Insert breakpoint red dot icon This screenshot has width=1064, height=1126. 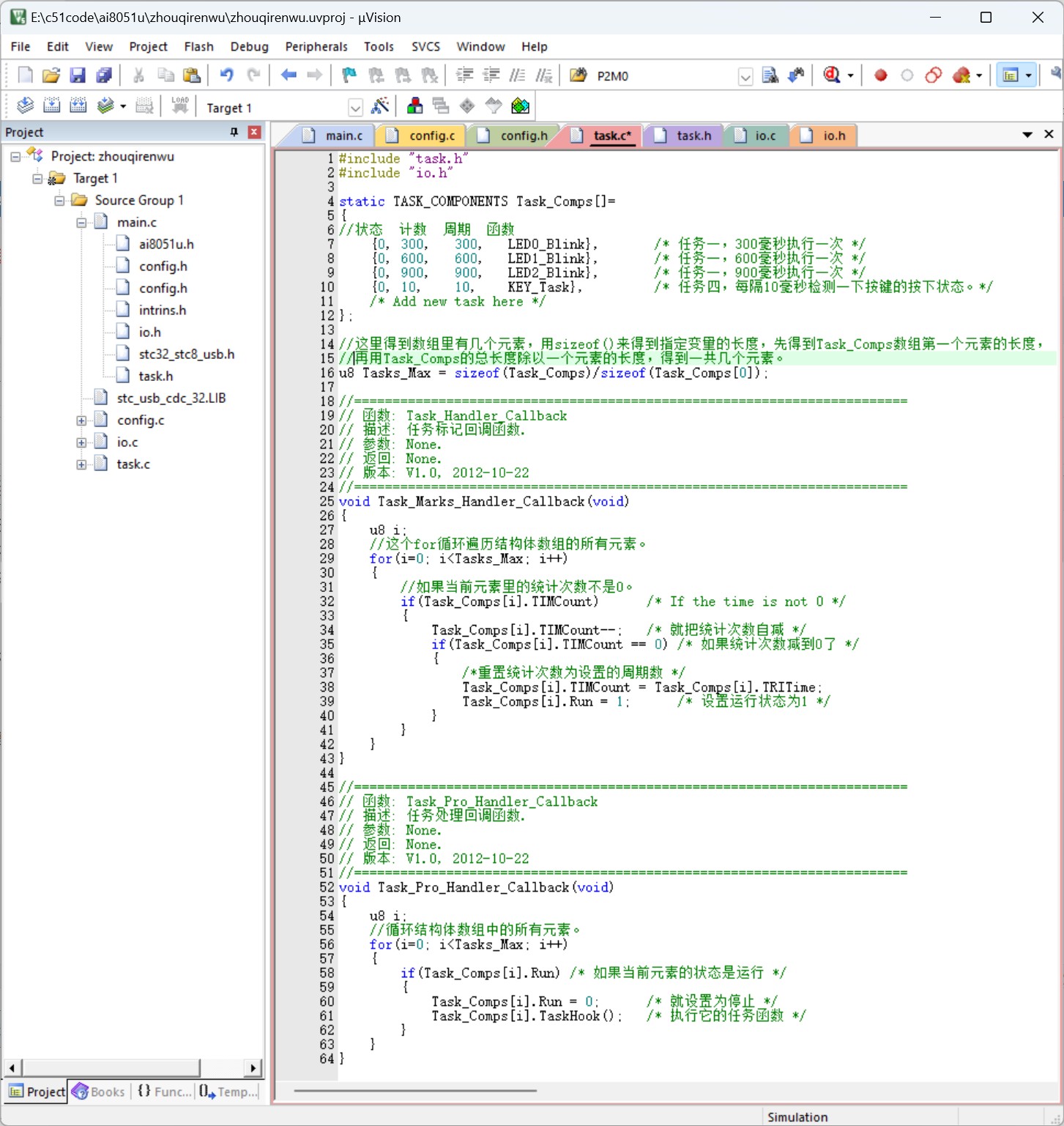881,75
